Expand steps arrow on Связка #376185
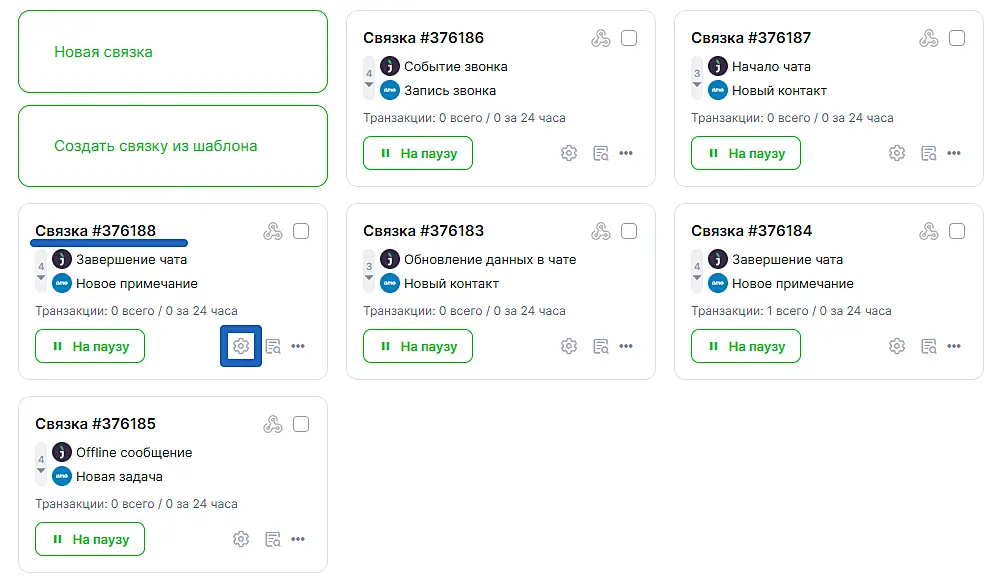 (x=41, y=471)
